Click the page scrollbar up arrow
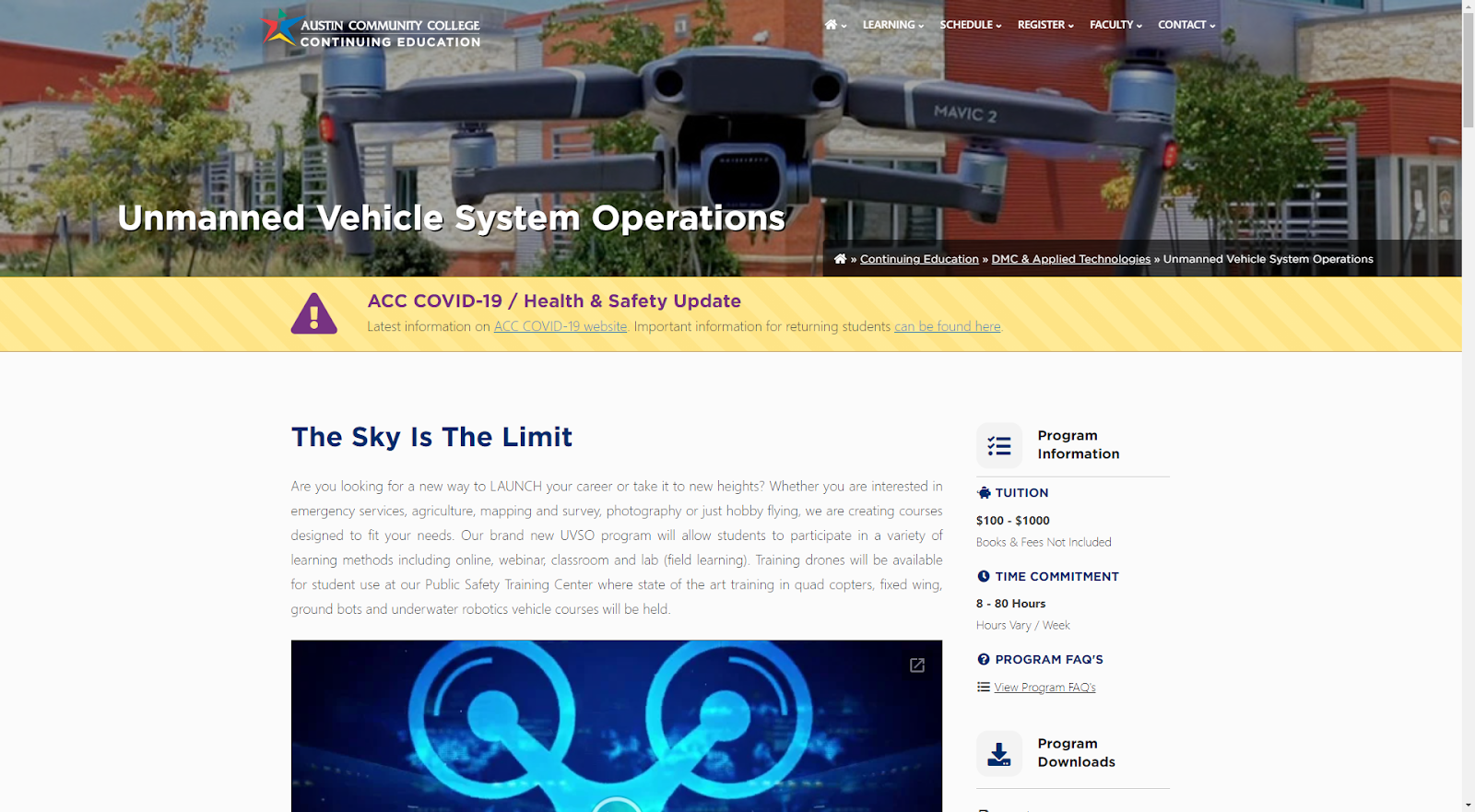This screenshot has width=1475, height=812. [1468, 6]
